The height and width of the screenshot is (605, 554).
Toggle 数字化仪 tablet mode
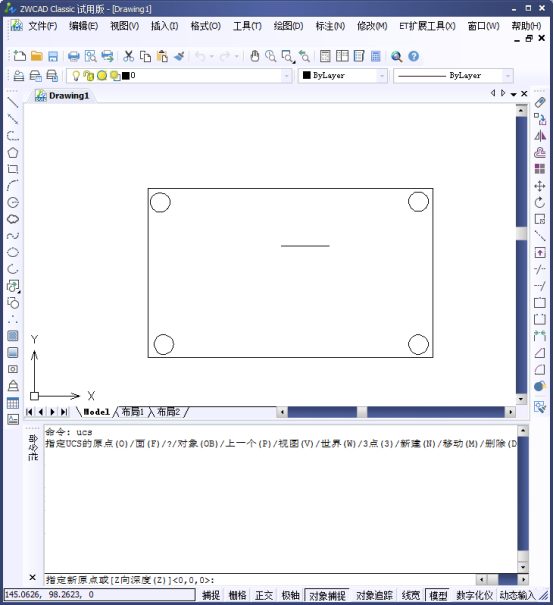pyautogui.click(x=475, y=595)
